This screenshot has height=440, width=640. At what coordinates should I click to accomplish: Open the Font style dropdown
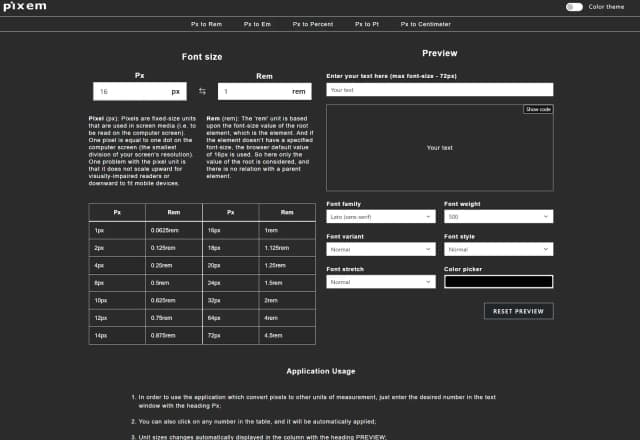point(498,249)
